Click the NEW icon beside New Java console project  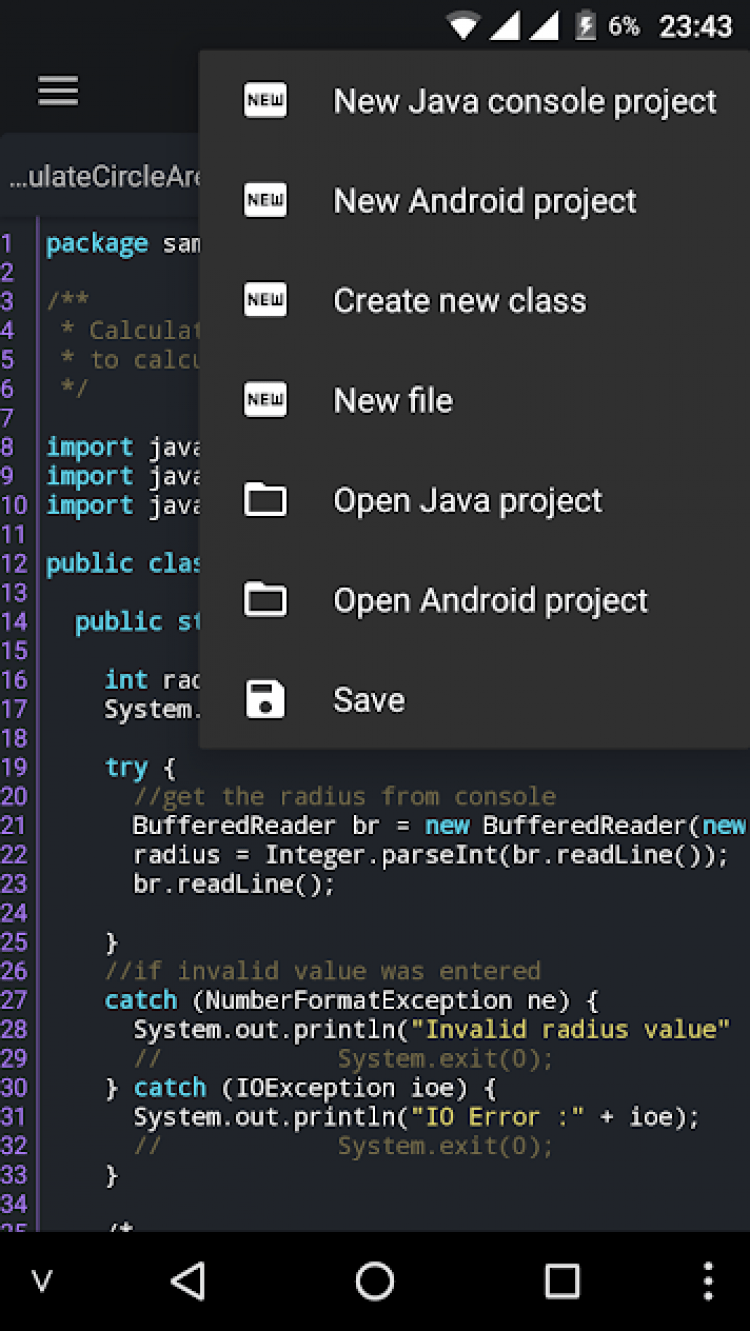point(265,100)
